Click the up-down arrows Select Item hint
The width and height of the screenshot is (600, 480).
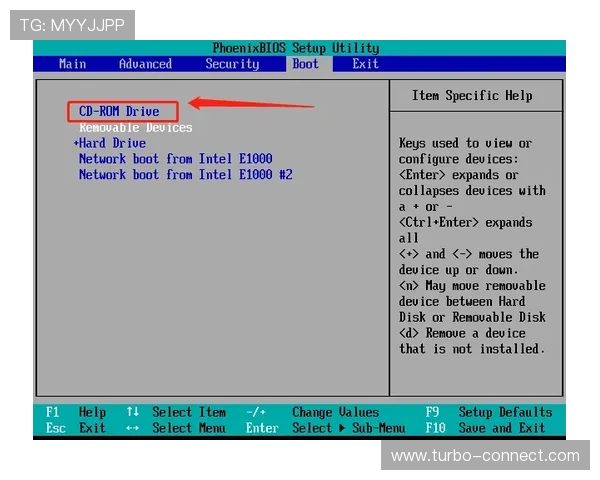click(176, 412)
